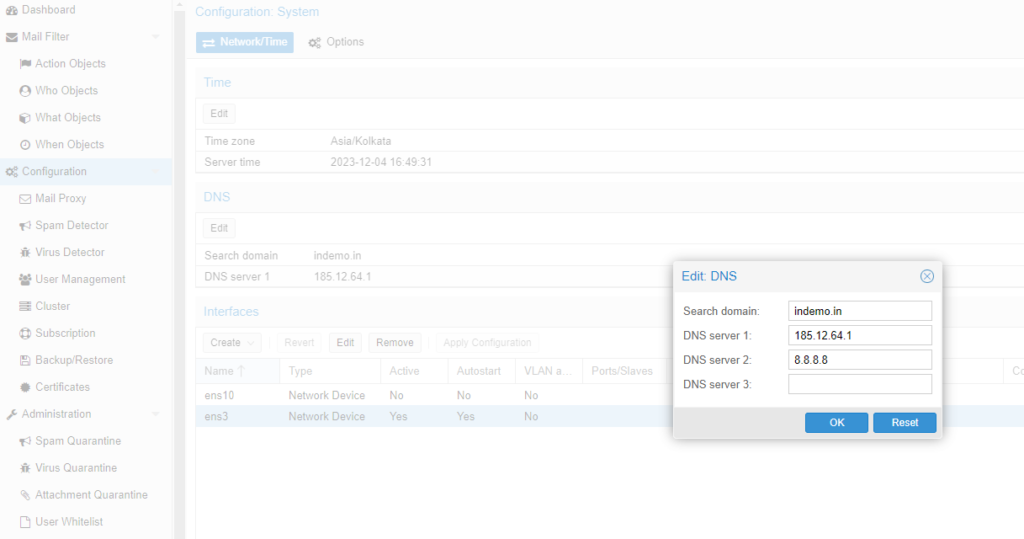Click Edit button under DNS section
The width and height of the screenshot is (1024, 539).
[219, 228]
